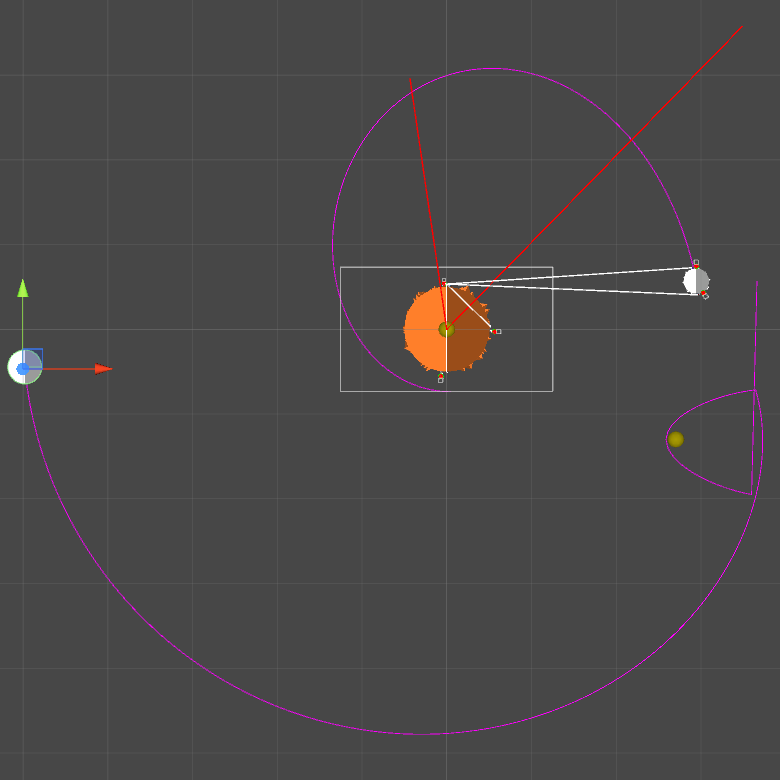780x780 pixels.
Task: Click the square handle below the orange sun
Action: point(440,380)
